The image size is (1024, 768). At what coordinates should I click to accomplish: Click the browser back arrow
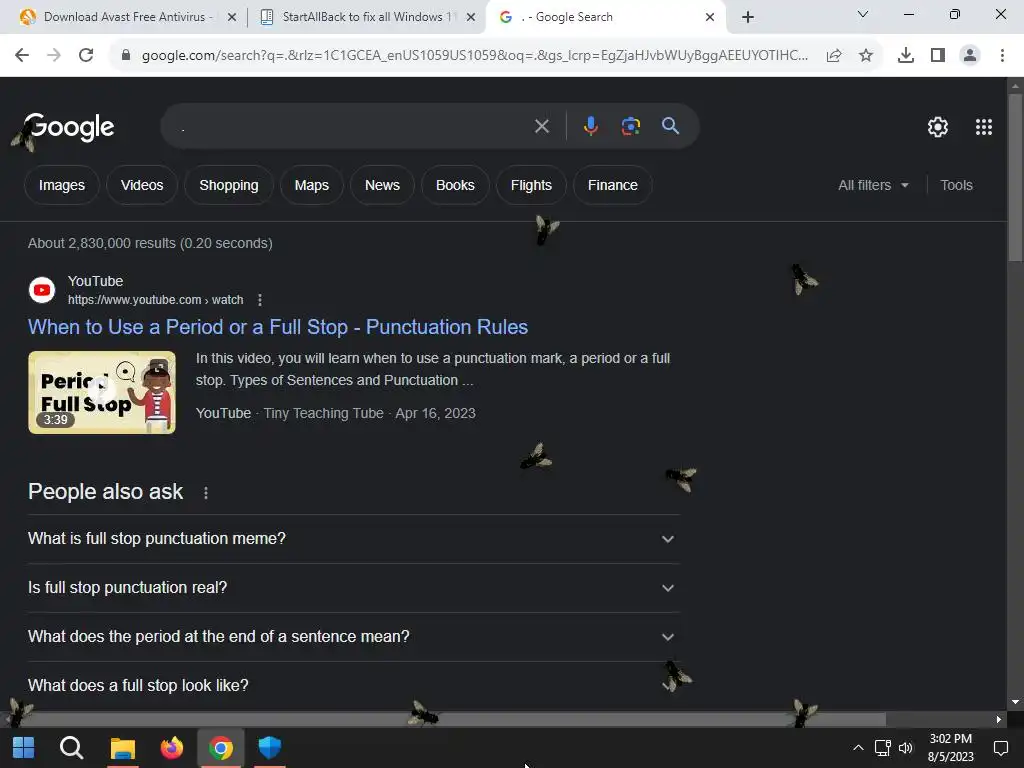click(x=22, y=55)
